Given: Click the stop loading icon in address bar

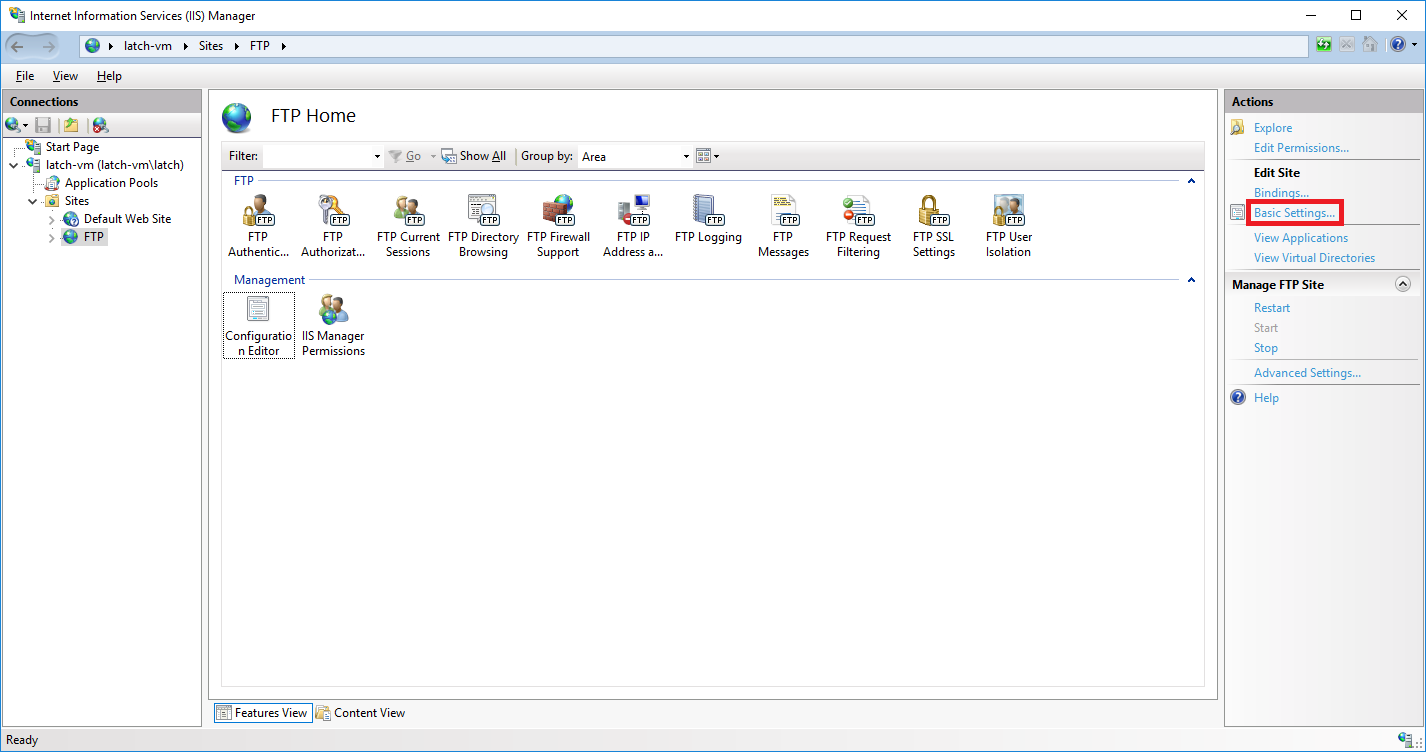Looking at the screenshot, I should pyautogui.click(x=1347, y=45).
